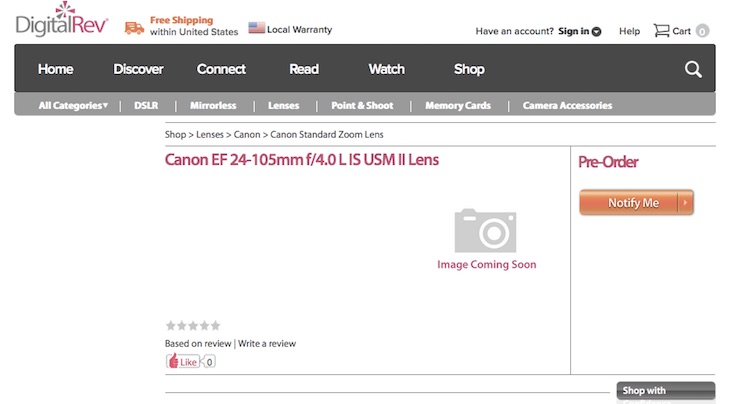Click the US flag Local Warranty icon
This screenshot has width=730, height=404.
pyautogui.click(x=257, y=29)
